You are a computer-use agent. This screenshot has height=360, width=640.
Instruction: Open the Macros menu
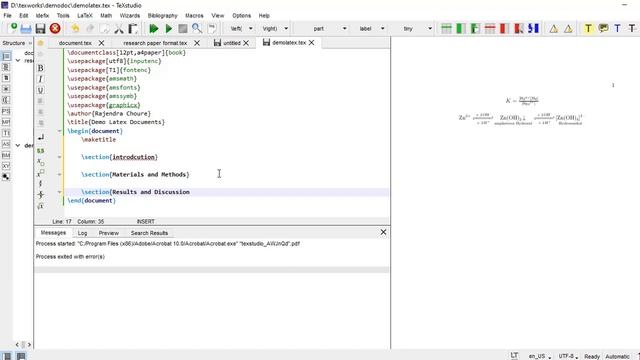(194, 16)
